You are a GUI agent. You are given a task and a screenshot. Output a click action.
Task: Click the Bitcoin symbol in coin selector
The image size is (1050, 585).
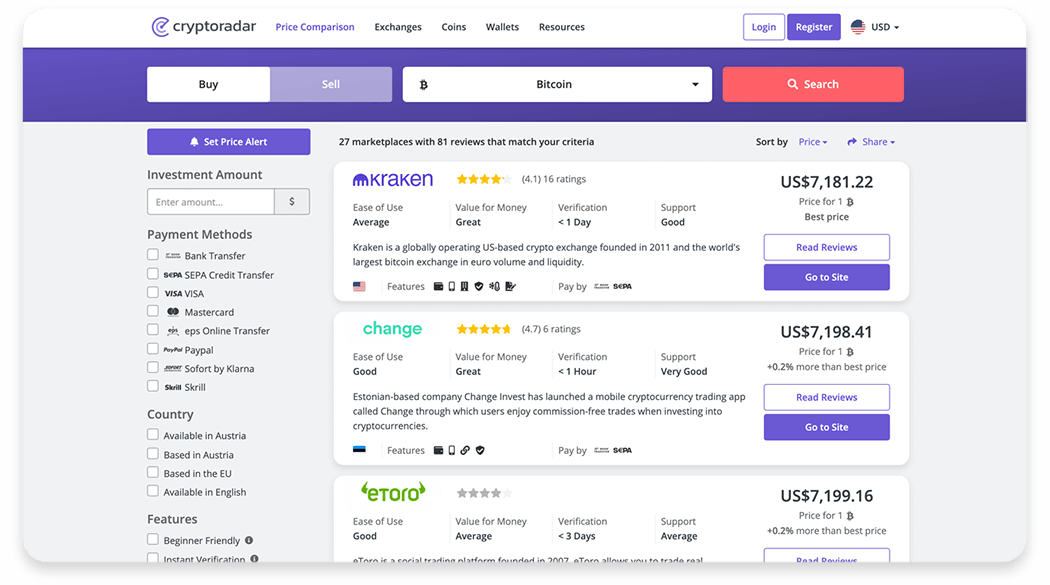coord(423,84)
